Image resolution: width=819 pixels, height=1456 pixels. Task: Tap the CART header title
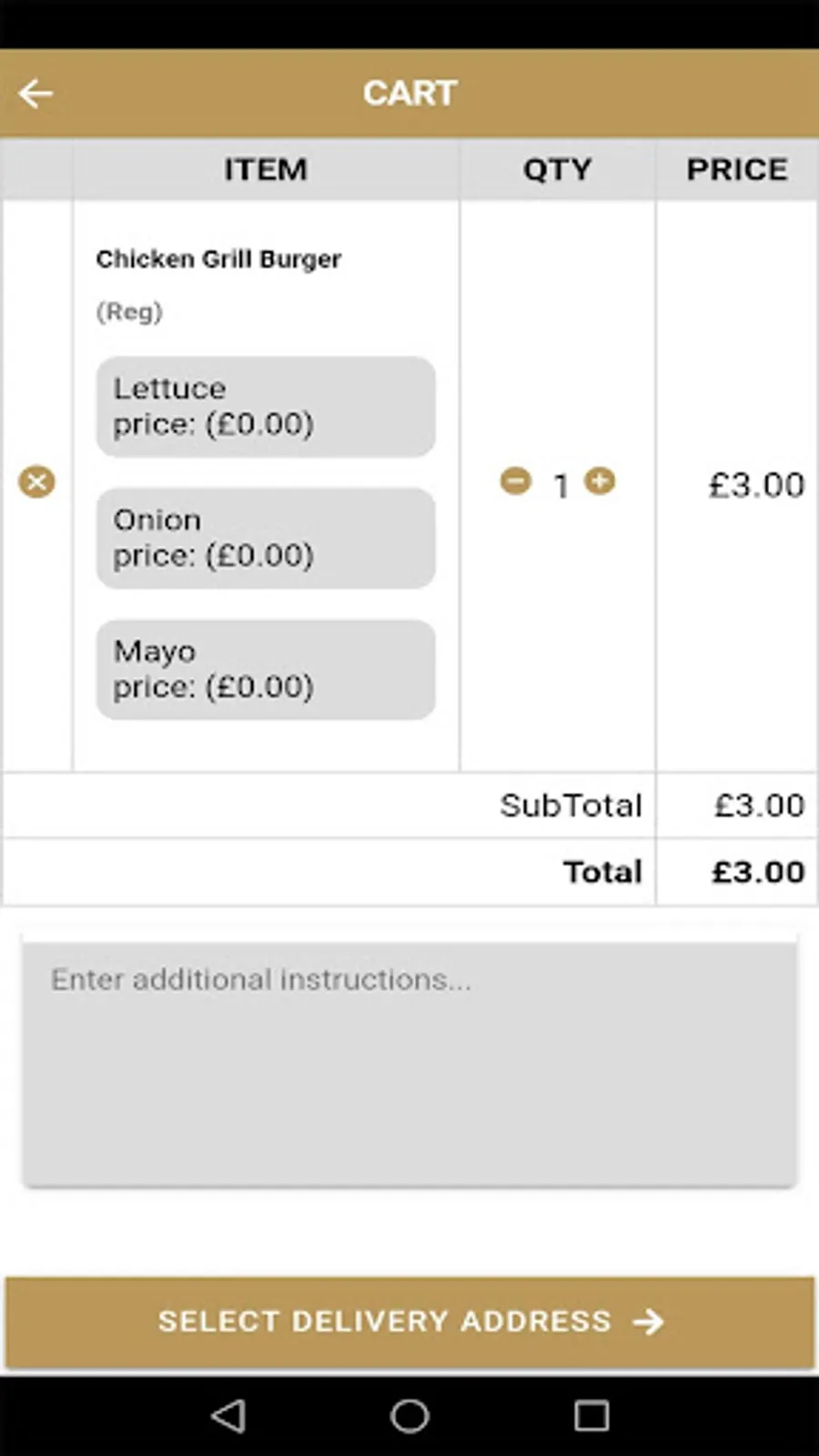pos(409,93)
